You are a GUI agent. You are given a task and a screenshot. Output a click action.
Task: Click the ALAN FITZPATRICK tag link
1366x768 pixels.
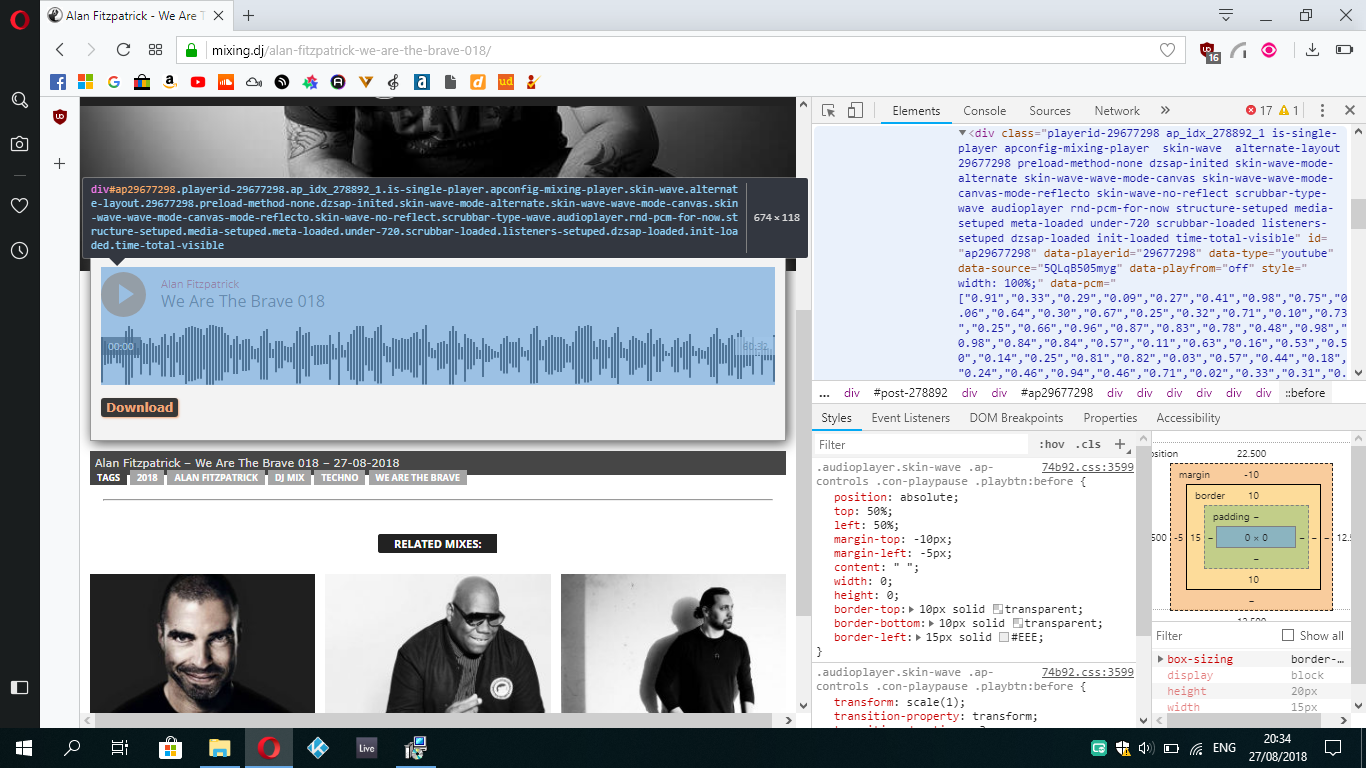pos(216,478)
